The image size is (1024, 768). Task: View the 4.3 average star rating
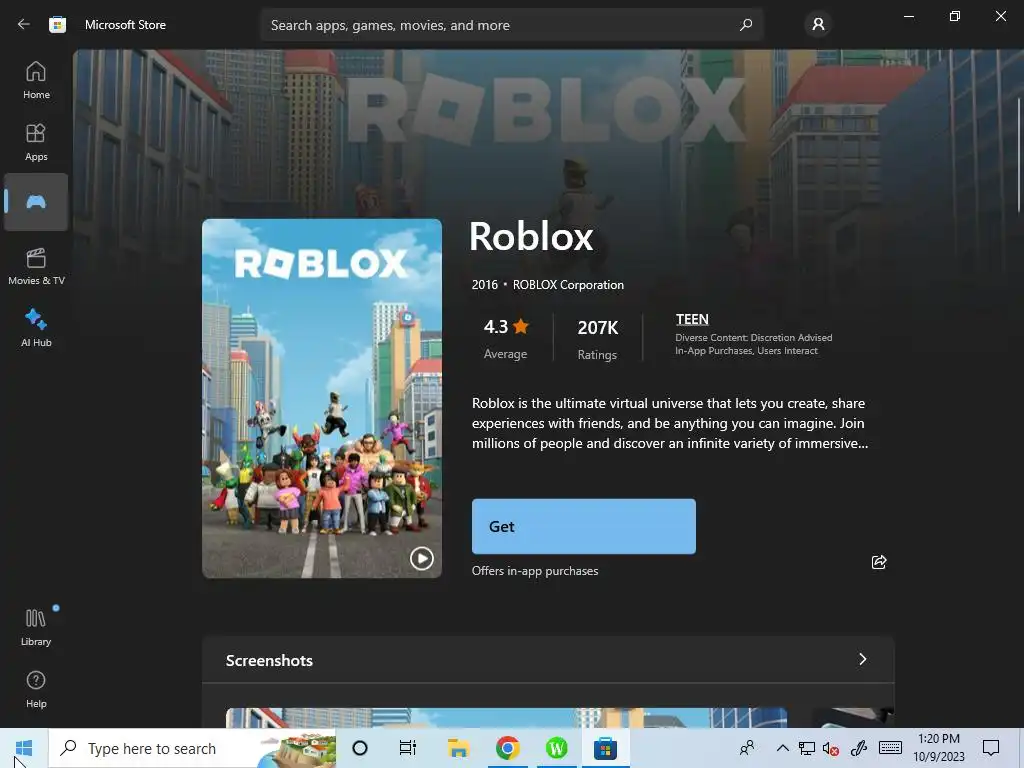(x=505, y=338)
